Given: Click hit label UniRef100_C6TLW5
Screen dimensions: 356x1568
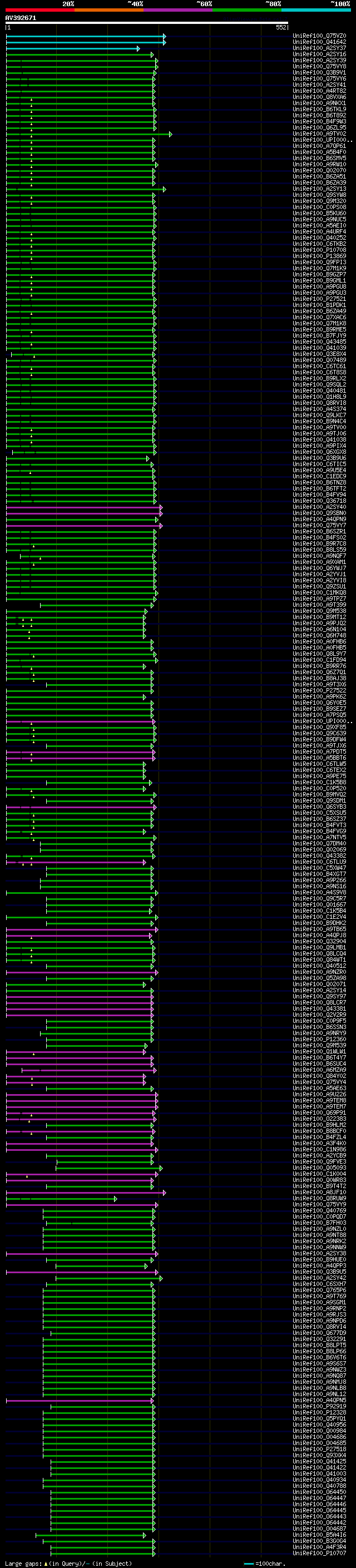Looking at the screenshot, I should (x=319, y=764).
